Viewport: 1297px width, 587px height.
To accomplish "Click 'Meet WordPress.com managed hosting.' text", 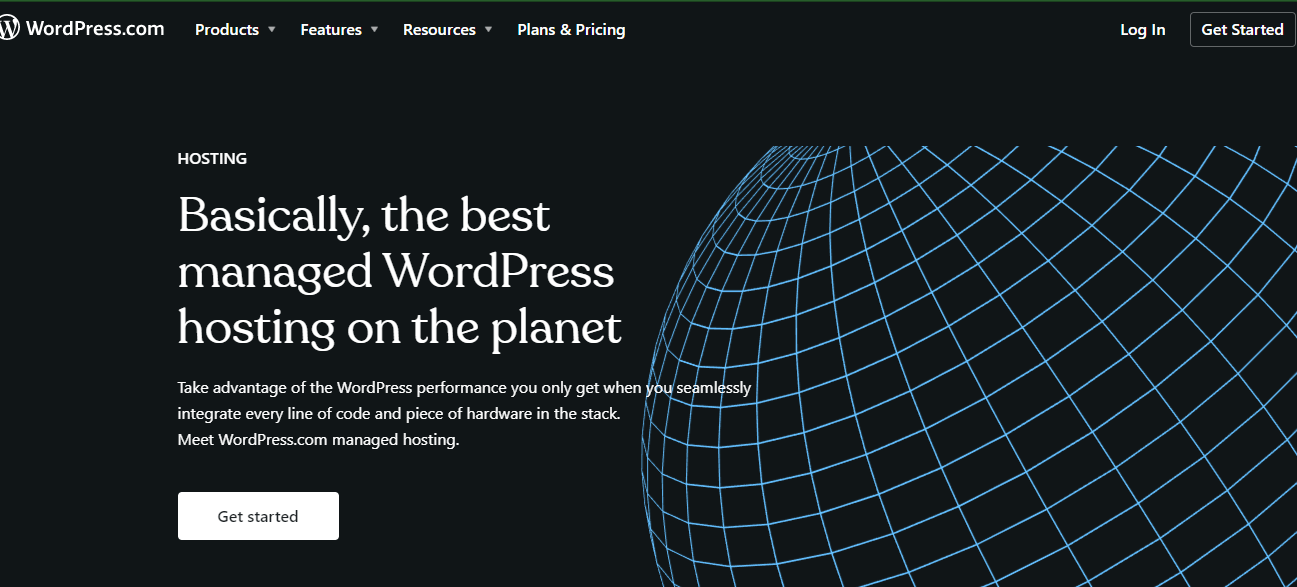I will click(x=318, y=440).
